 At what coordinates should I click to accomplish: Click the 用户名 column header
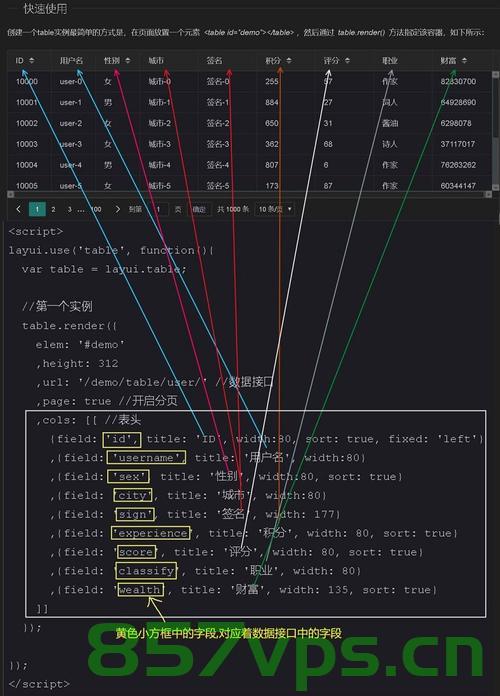[x=71, y=60]
